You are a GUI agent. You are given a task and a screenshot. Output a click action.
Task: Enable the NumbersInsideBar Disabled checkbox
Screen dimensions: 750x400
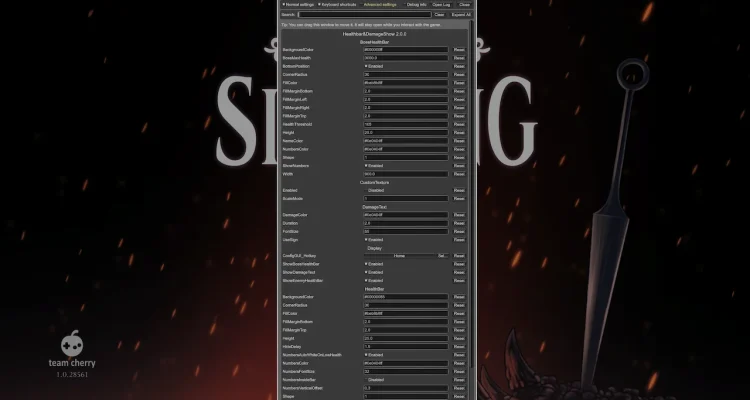point(374,380)
